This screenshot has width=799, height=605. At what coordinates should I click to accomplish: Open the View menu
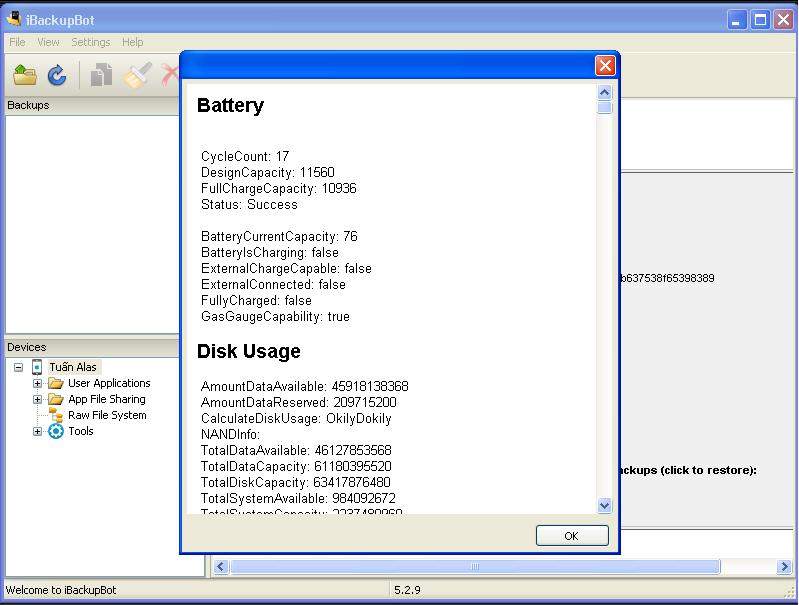[x=48, y=42]
